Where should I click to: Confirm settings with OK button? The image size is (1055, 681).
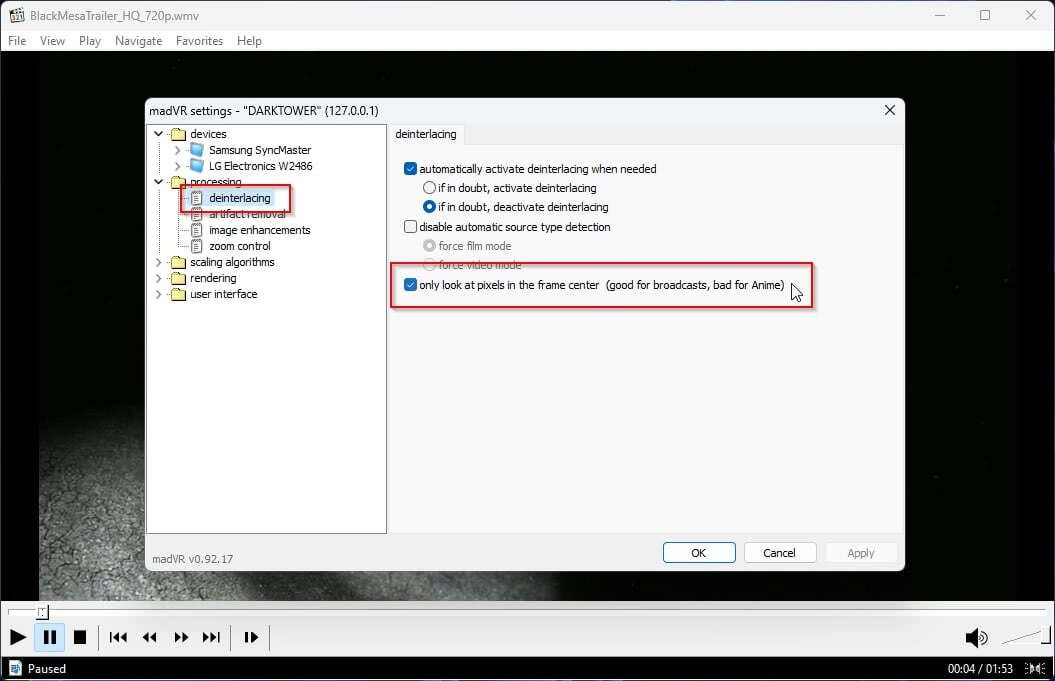699,552
